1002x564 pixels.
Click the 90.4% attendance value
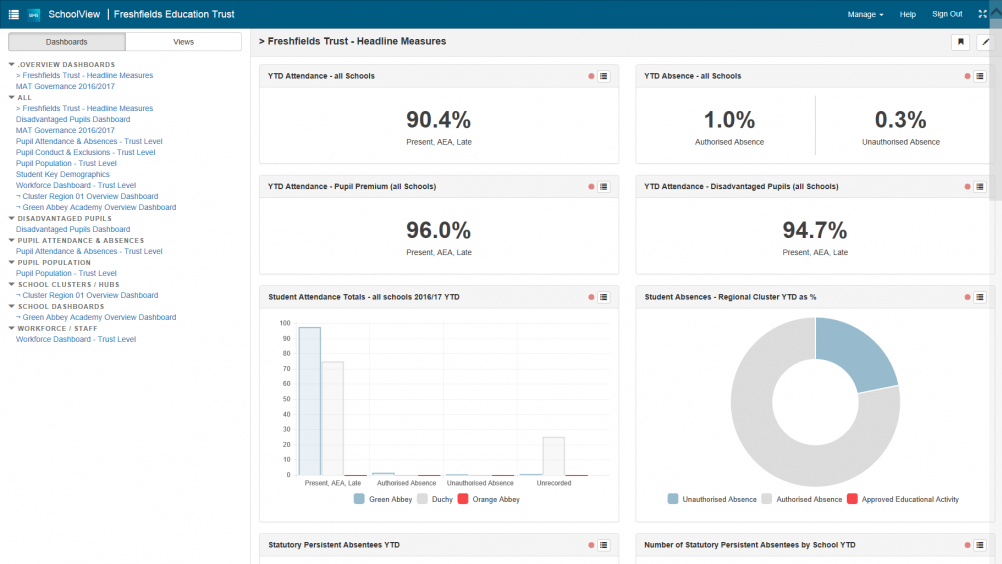(x=438, y=119)
